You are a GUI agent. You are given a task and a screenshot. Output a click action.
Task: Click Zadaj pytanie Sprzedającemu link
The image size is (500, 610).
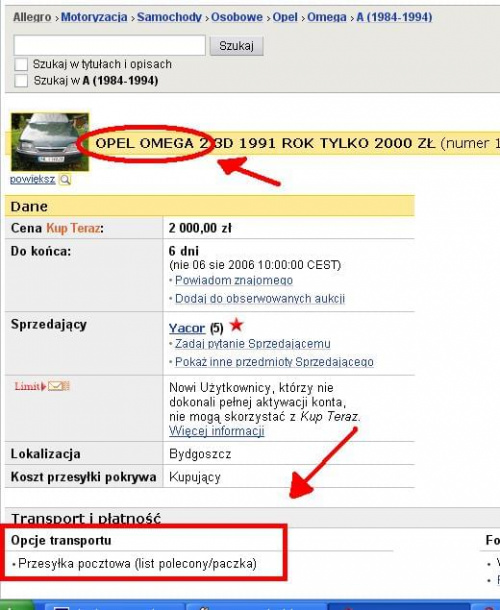click(253, 344)
